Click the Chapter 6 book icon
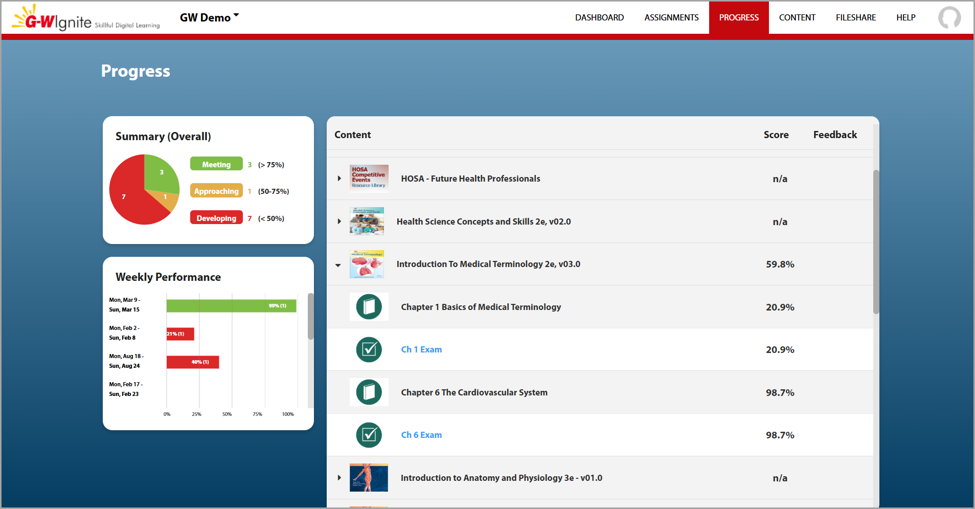The image size is (975, 509). (x=369, y=392)
